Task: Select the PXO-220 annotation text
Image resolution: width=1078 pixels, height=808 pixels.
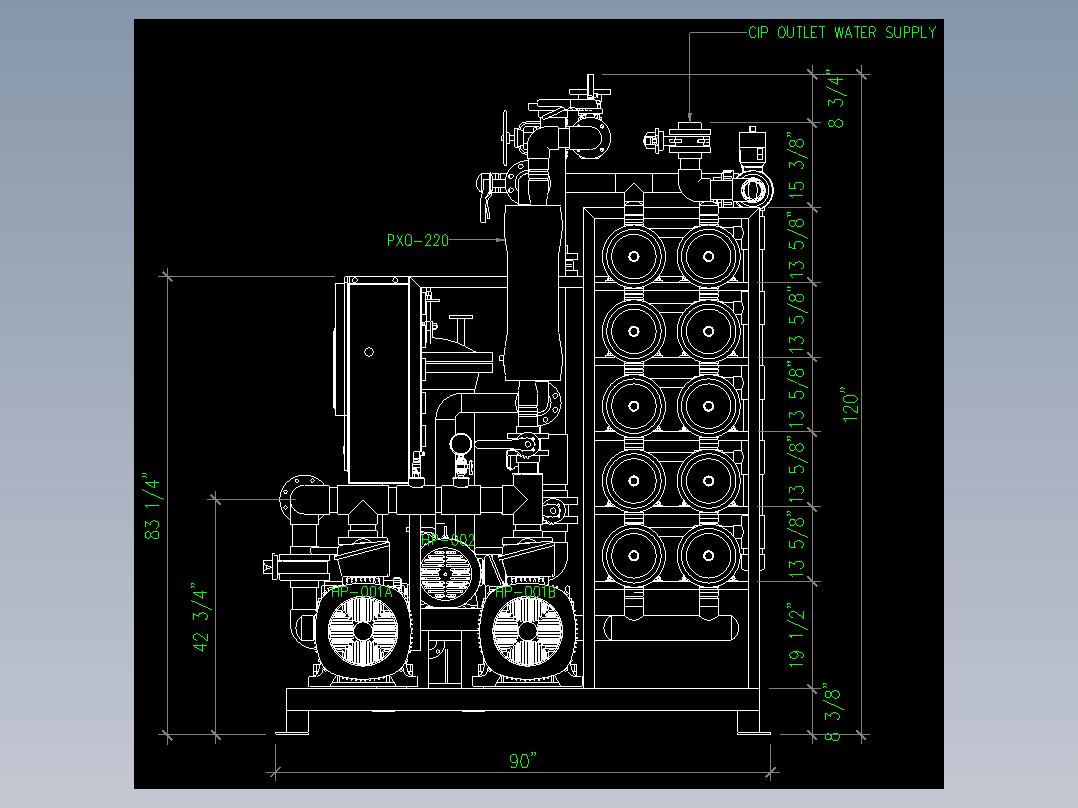Action: 417,241
